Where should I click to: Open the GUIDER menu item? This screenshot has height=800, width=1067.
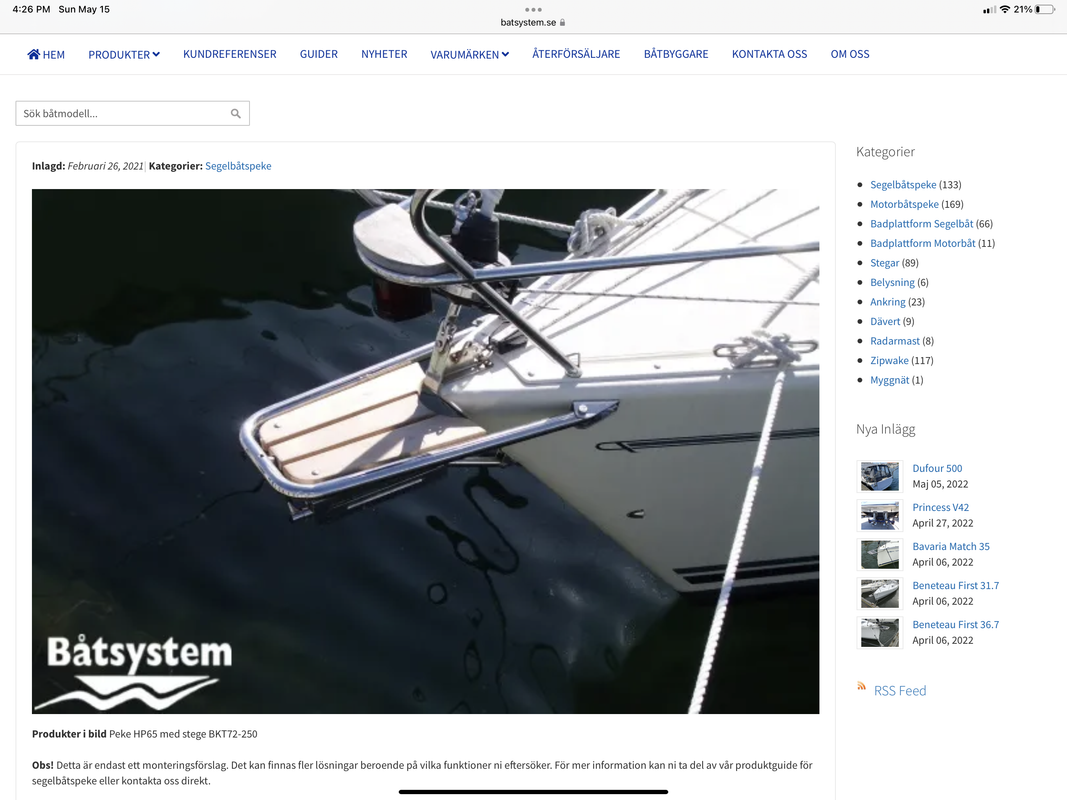(318, 54)
